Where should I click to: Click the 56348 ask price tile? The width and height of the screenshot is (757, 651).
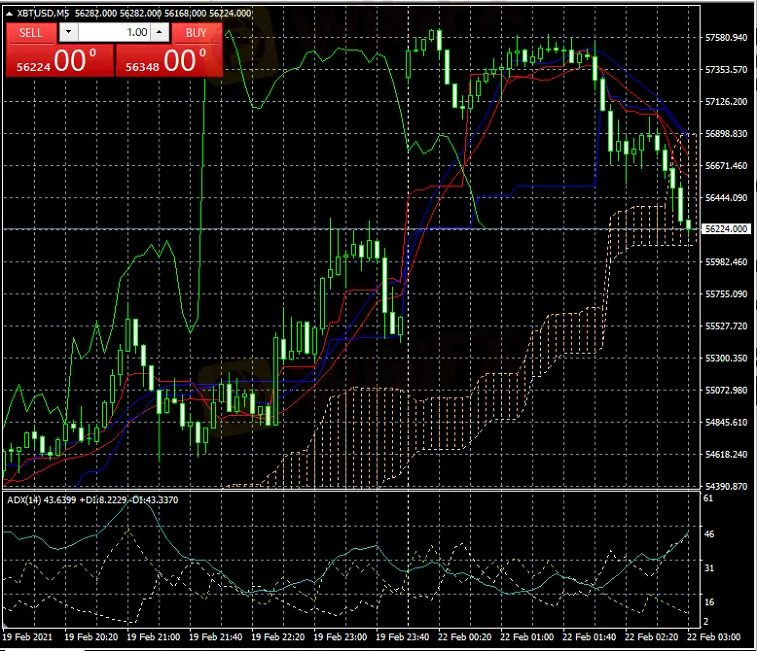click(169, 60)
